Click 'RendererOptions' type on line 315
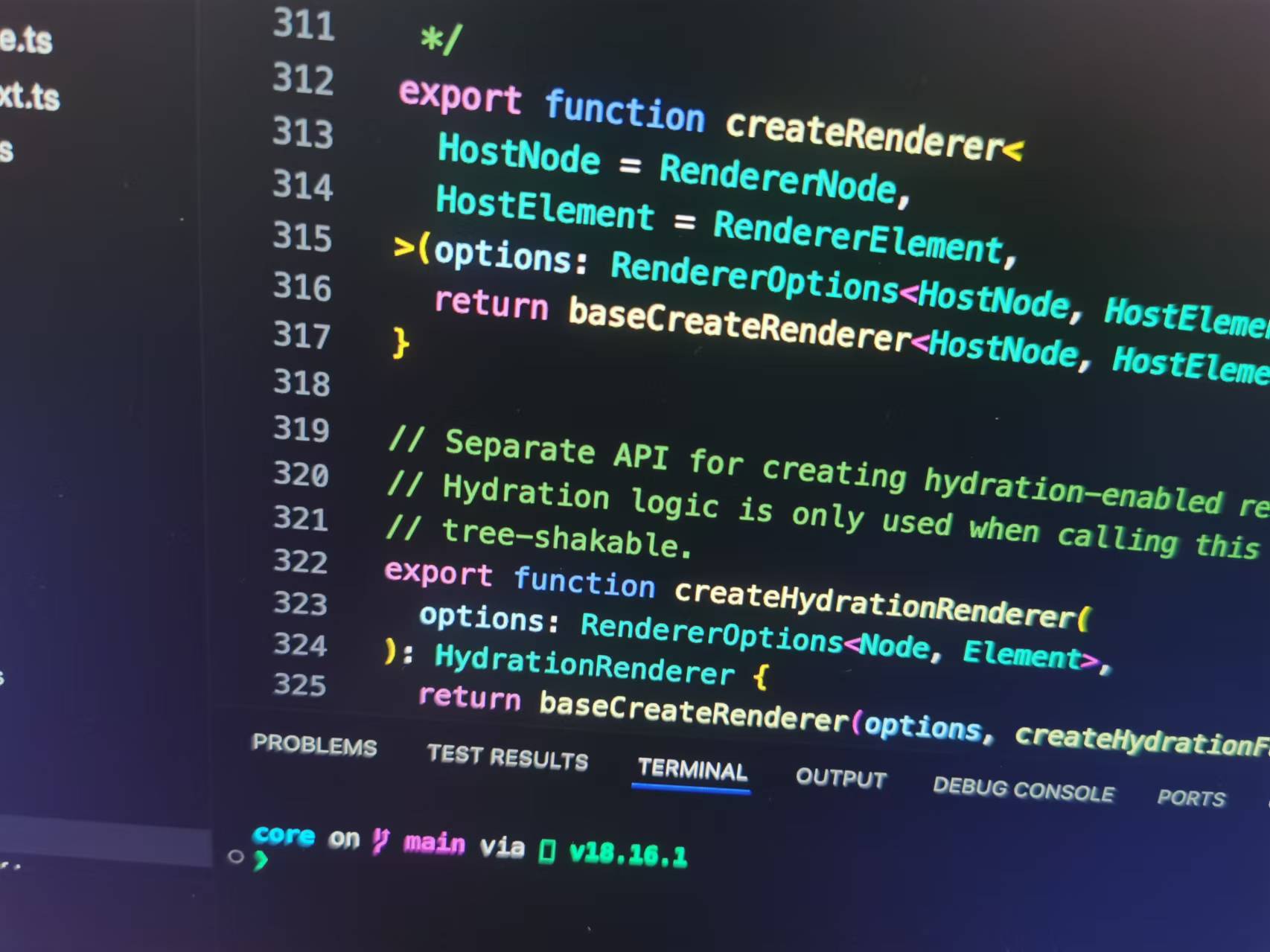 coord(755,278)
